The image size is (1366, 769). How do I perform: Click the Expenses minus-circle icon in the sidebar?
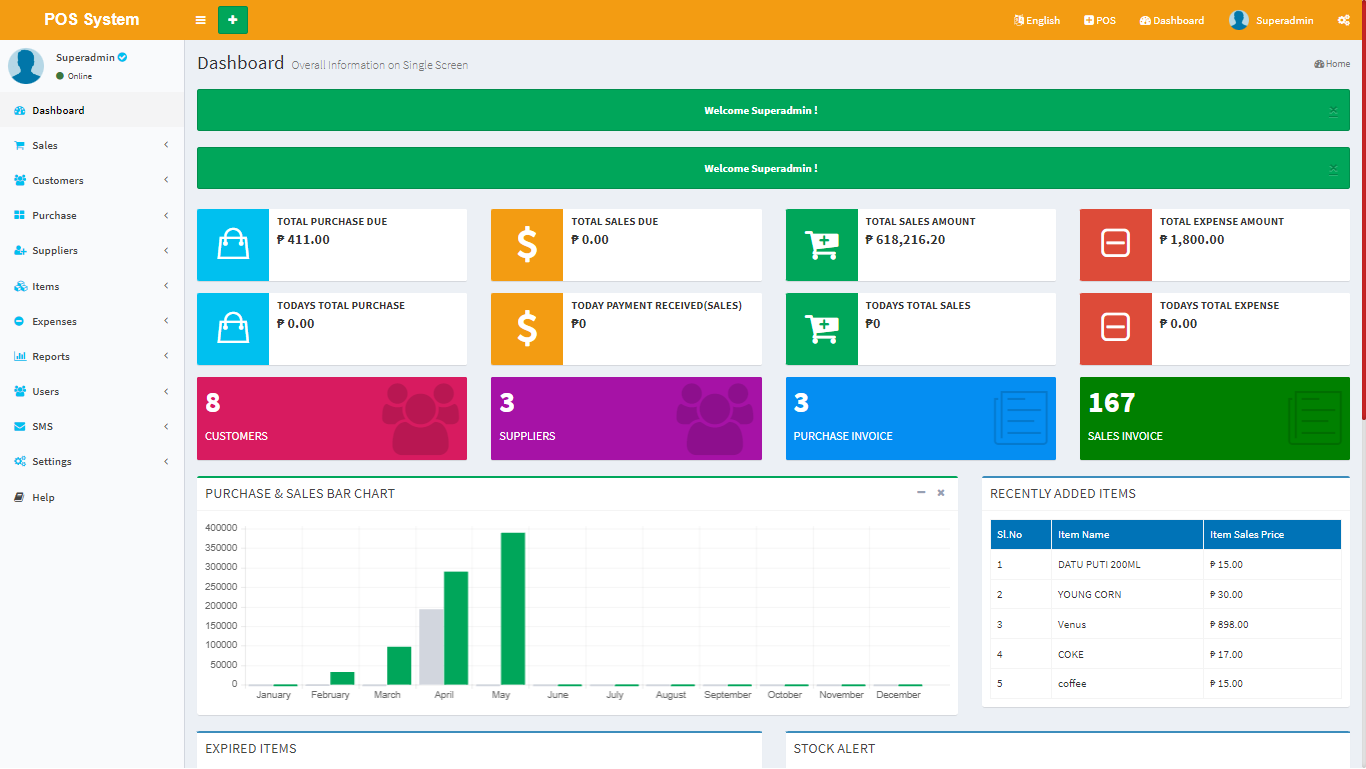[19, 322]
